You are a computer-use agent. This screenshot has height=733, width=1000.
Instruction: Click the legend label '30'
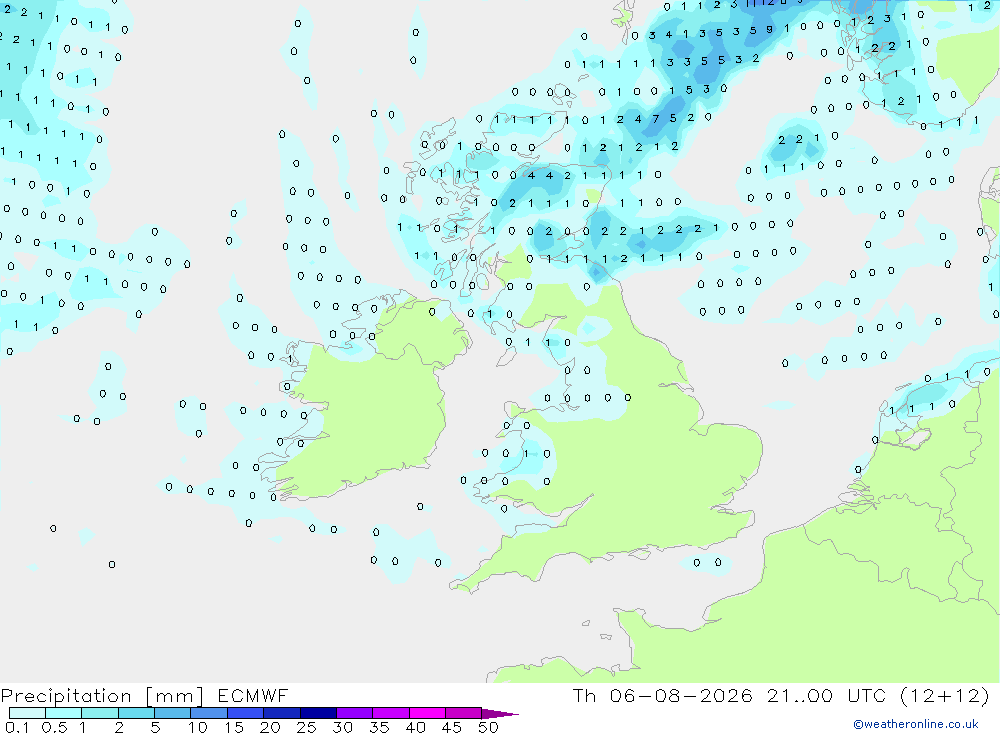(342, 727)
